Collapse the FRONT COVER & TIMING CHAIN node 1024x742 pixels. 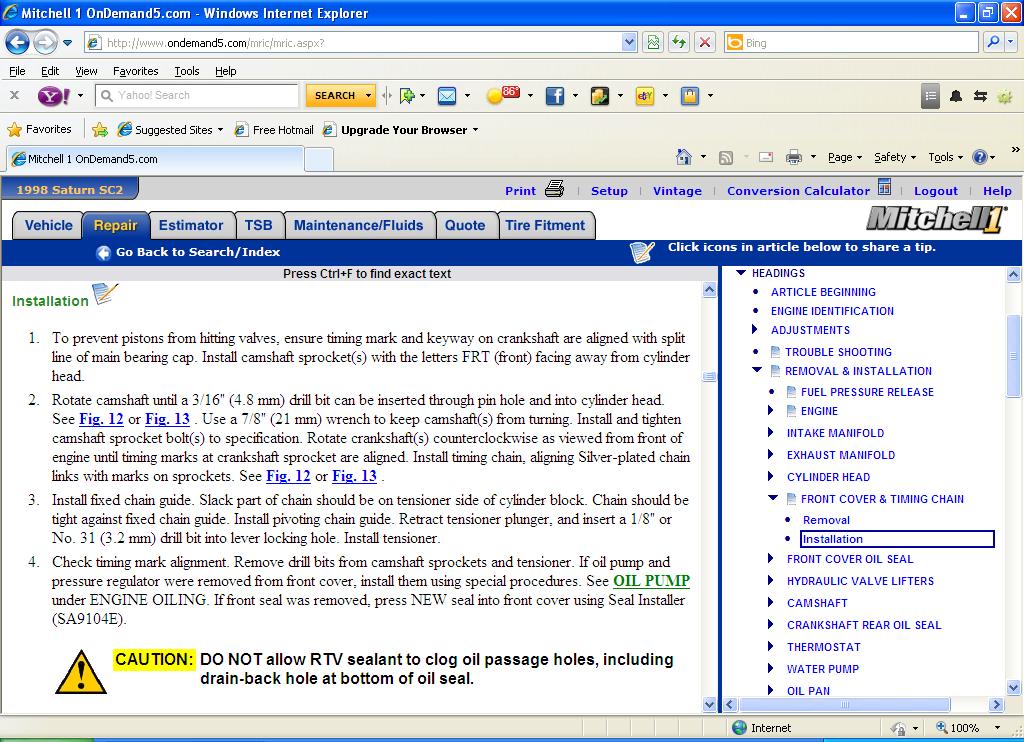[x=773, y=498]
